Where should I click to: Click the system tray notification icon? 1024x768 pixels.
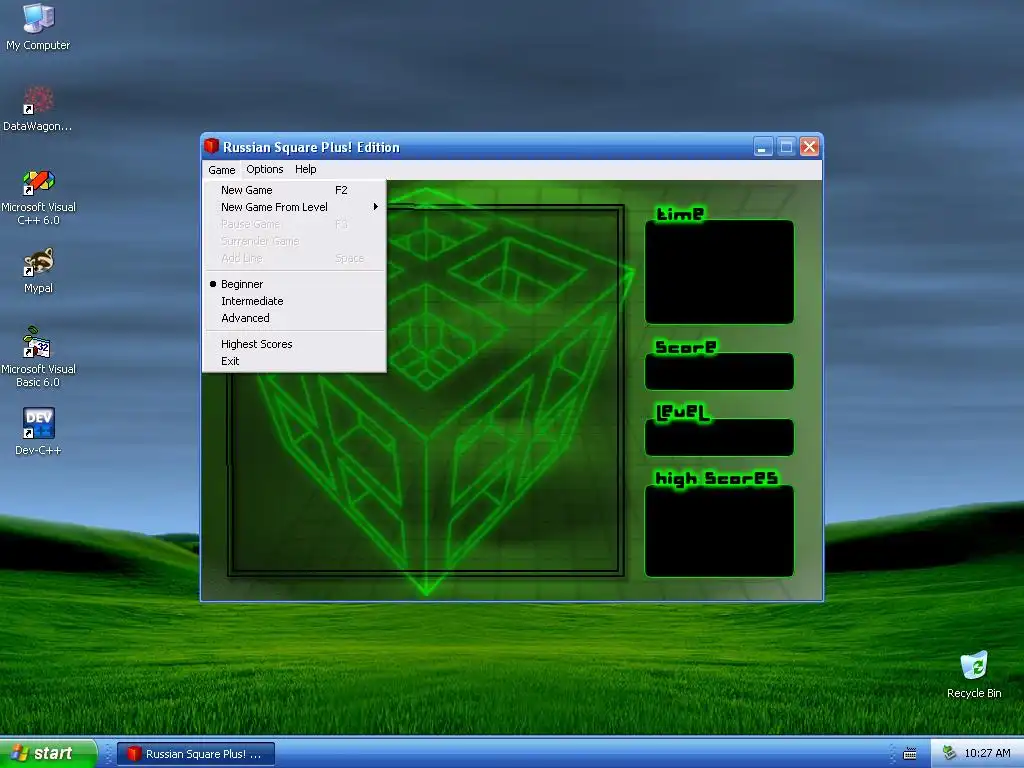(x=949, y=753)
